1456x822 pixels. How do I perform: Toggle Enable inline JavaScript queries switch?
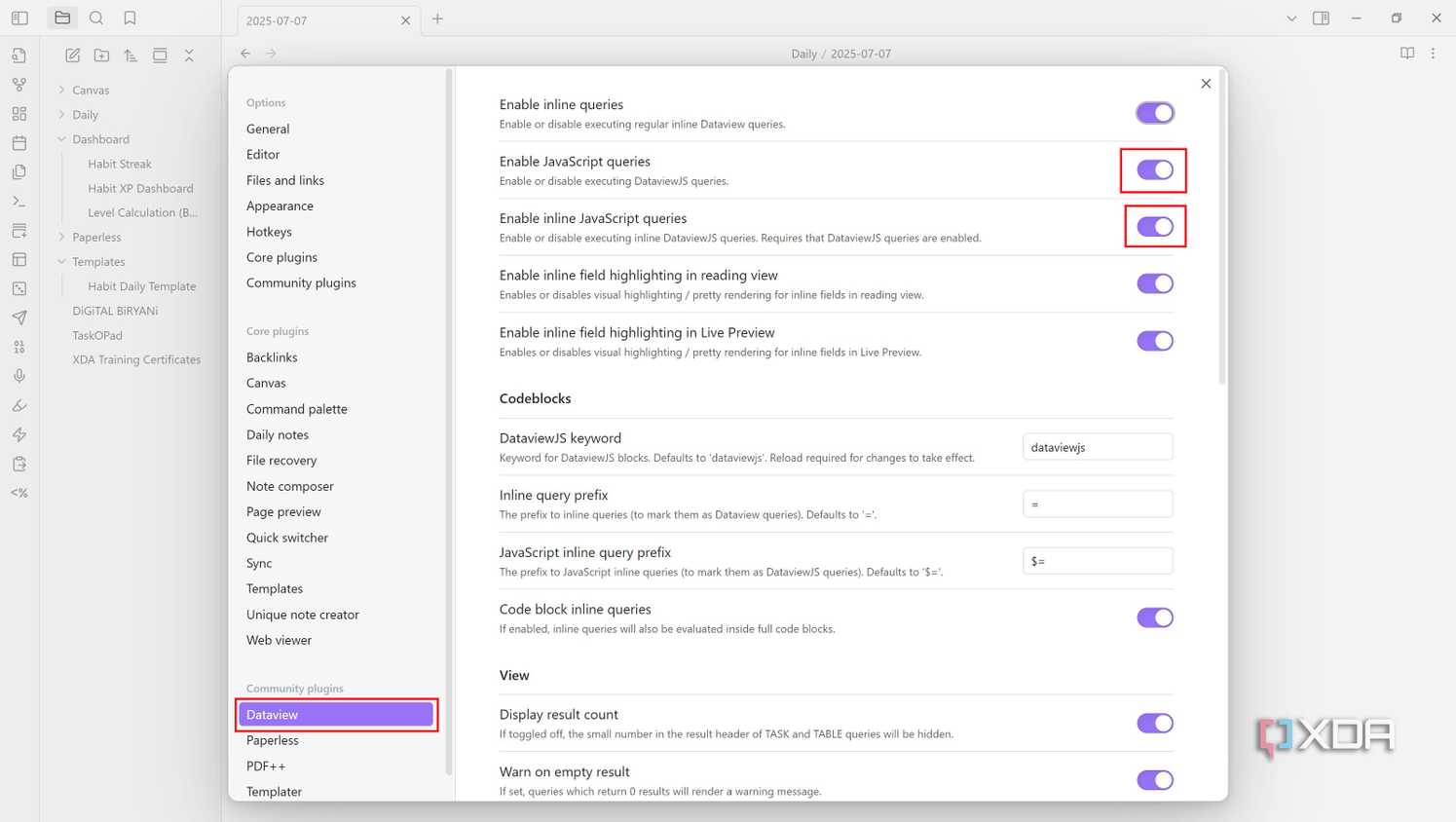point(1155,227)
